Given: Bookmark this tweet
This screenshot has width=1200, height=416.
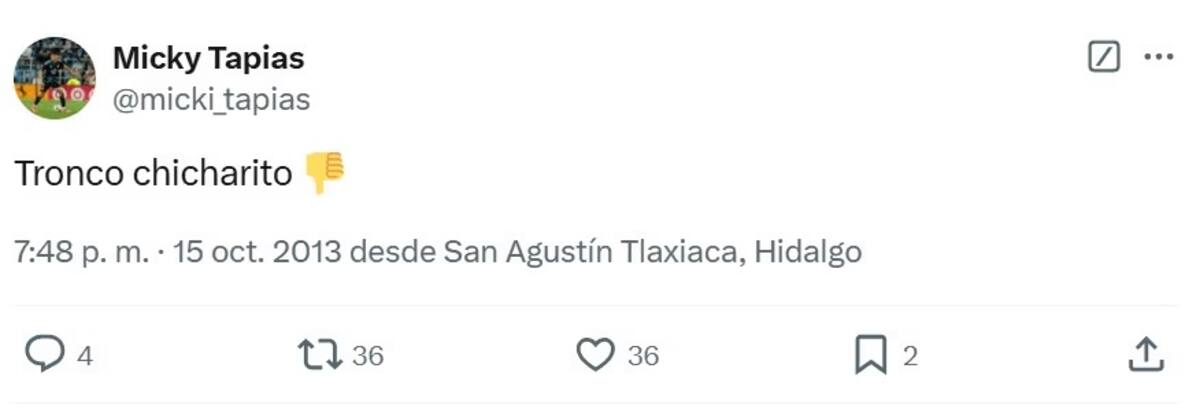Looking at the screenshot, I should point(871,356).
